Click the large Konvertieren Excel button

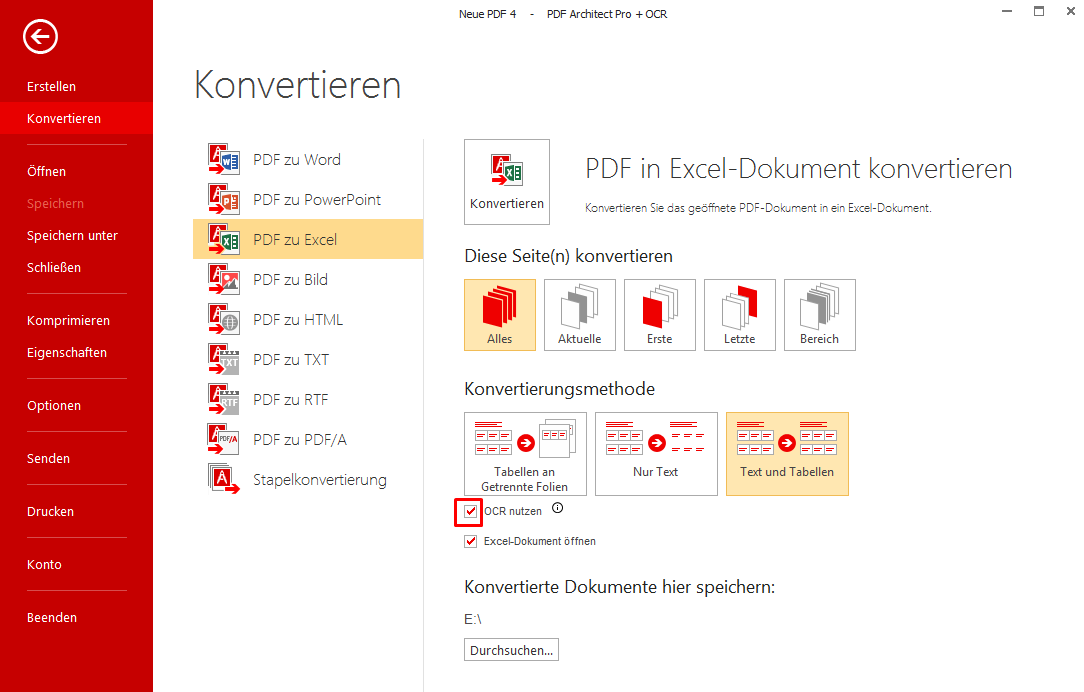tap(507, 182)
